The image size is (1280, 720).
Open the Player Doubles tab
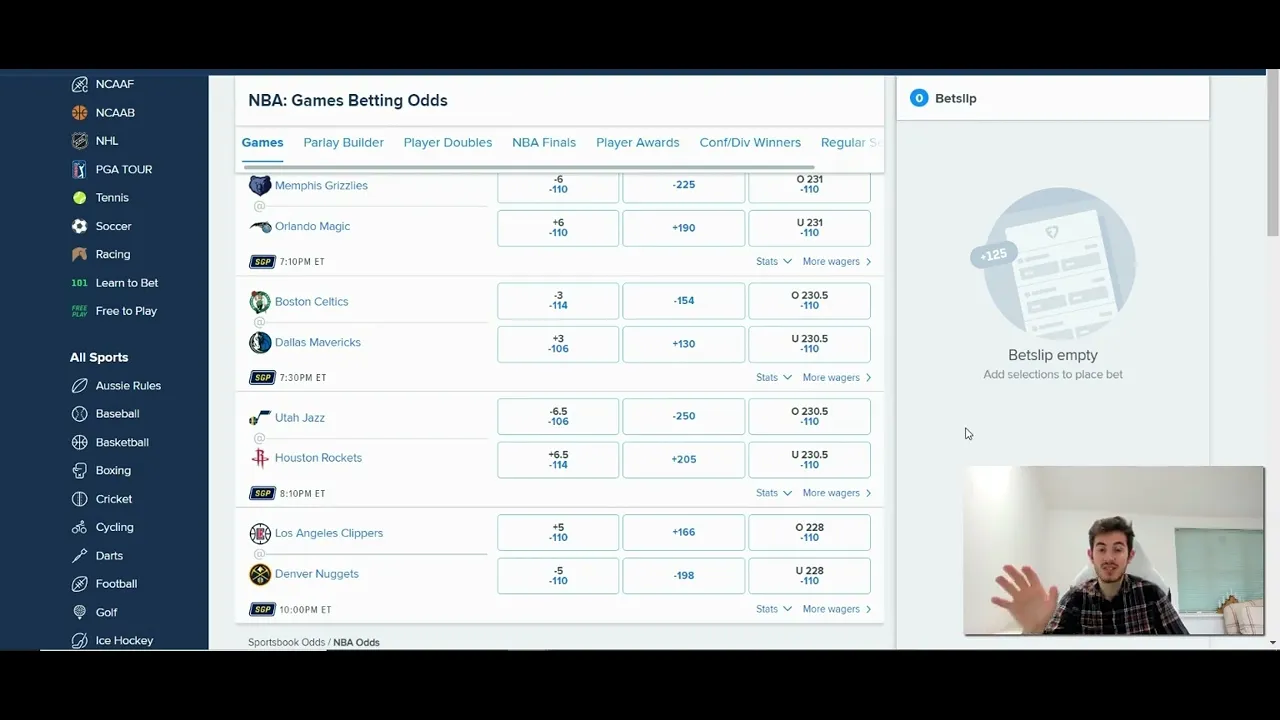[447, 142]
